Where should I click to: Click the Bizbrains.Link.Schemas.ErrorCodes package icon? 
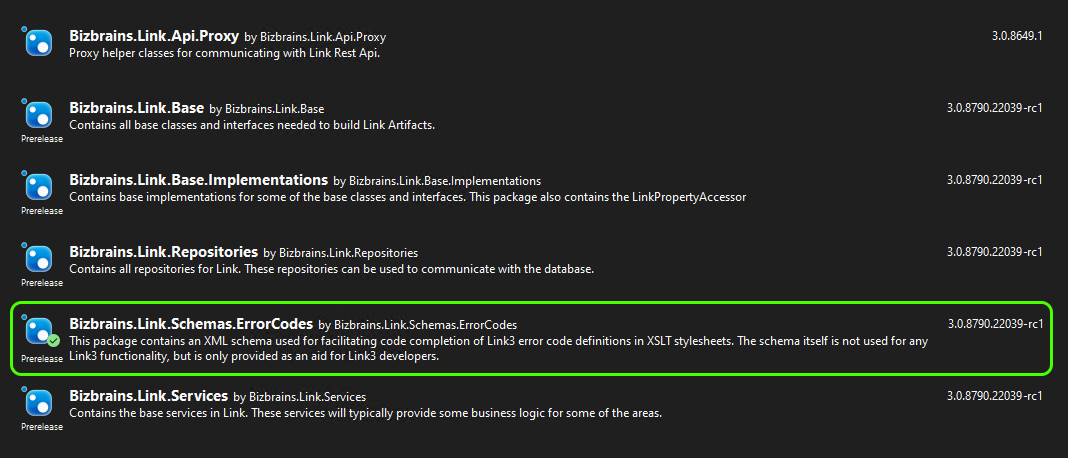pos(38,330)
